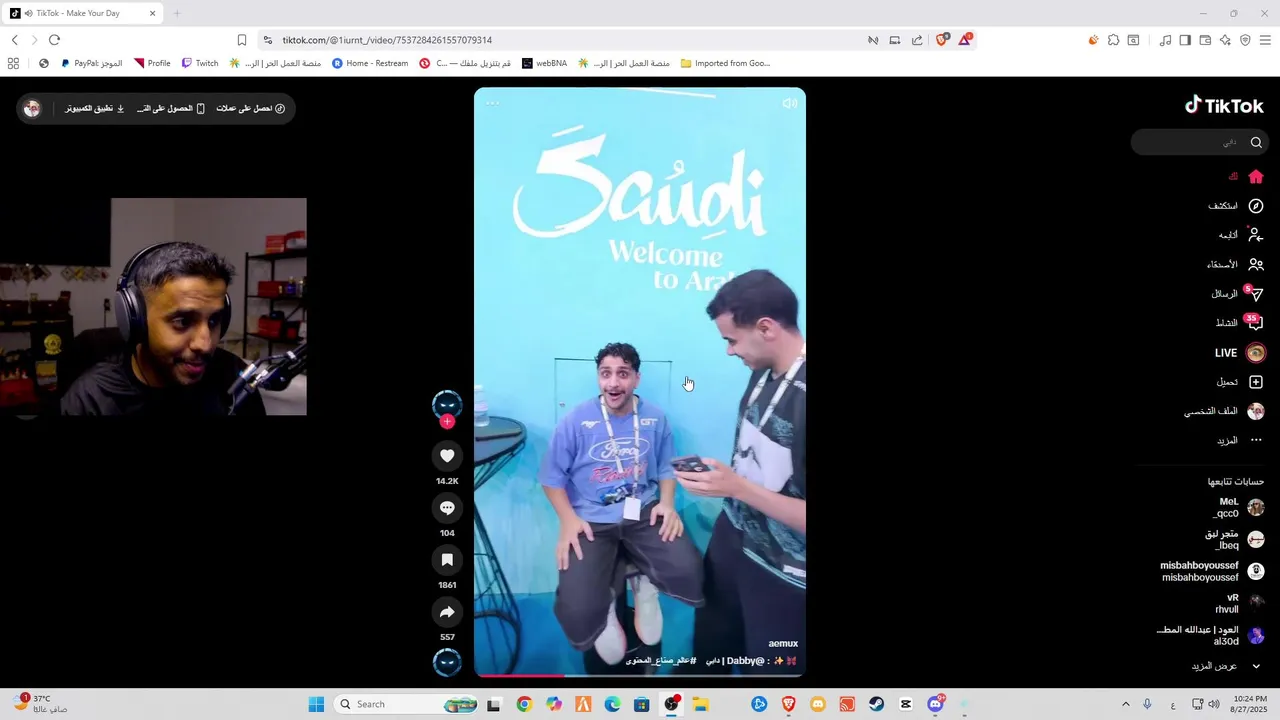
Task: Open Profile (الملف الشخصي) in sidebar
Action: pyautogui.click(x=1224, y=411)
